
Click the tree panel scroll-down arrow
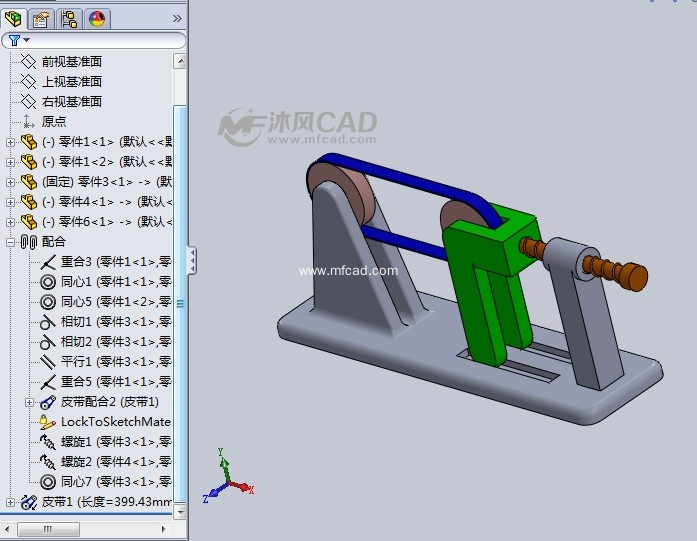pyautogui.click(x=180, y=510)
